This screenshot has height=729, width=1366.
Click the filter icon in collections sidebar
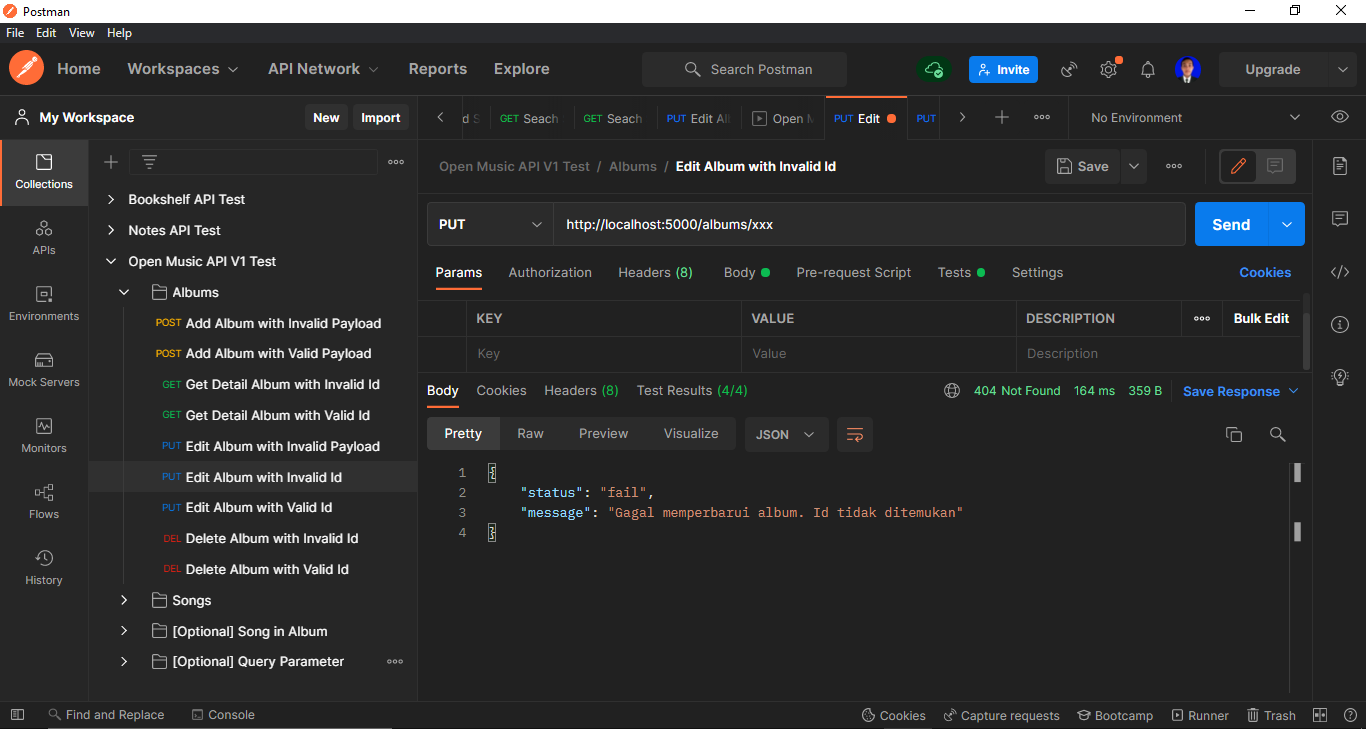149,162
